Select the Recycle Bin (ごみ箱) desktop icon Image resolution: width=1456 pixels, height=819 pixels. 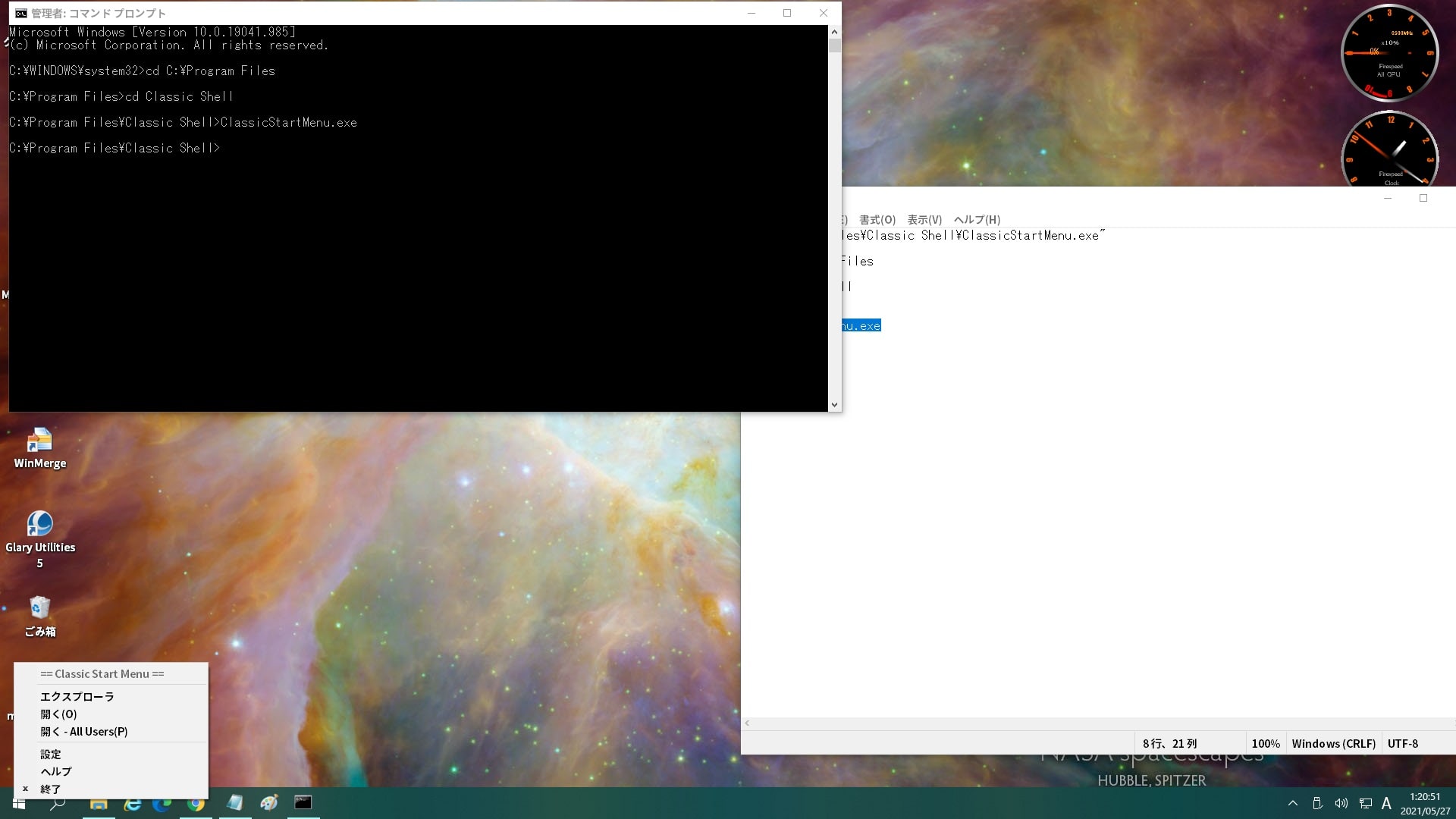tap(39, 616)
